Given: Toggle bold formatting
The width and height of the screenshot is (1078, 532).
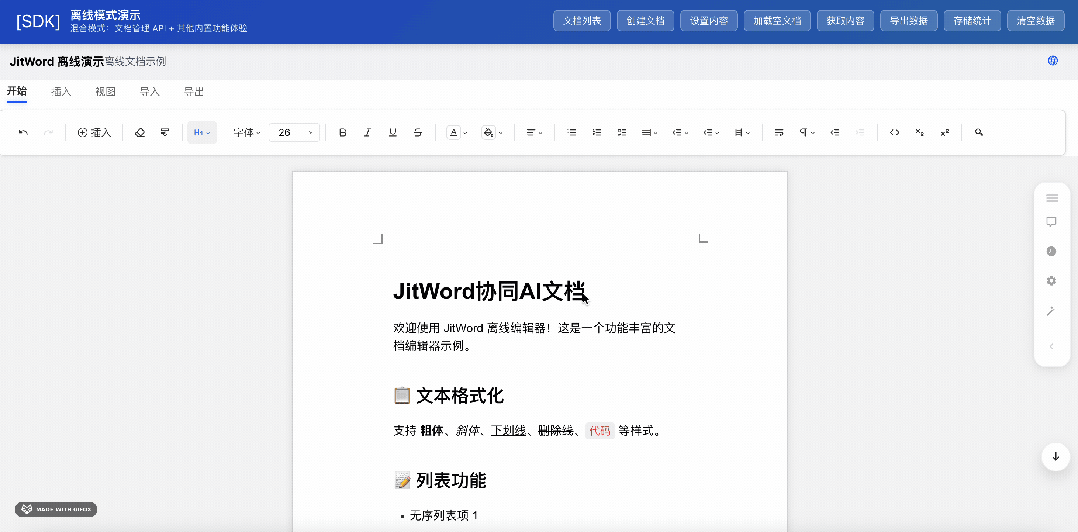Looking at the screenshot, I should tap(343, 133).
